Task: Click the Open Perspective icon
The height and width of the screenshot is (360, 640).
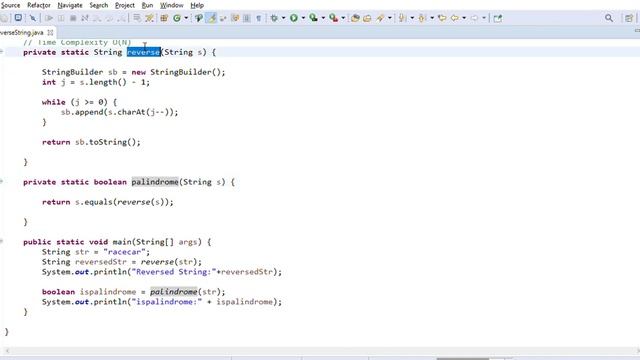Action: 629,18
